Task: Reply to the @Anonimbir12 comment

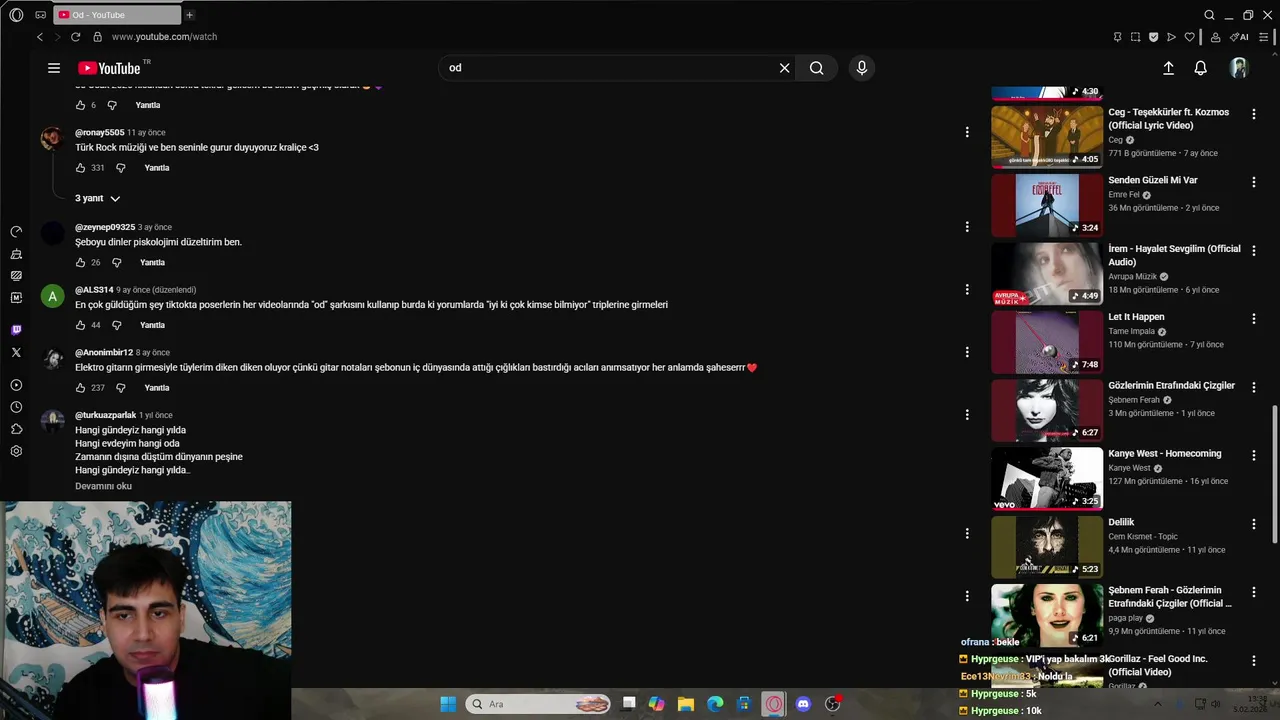Action: [x=157, y=388]
